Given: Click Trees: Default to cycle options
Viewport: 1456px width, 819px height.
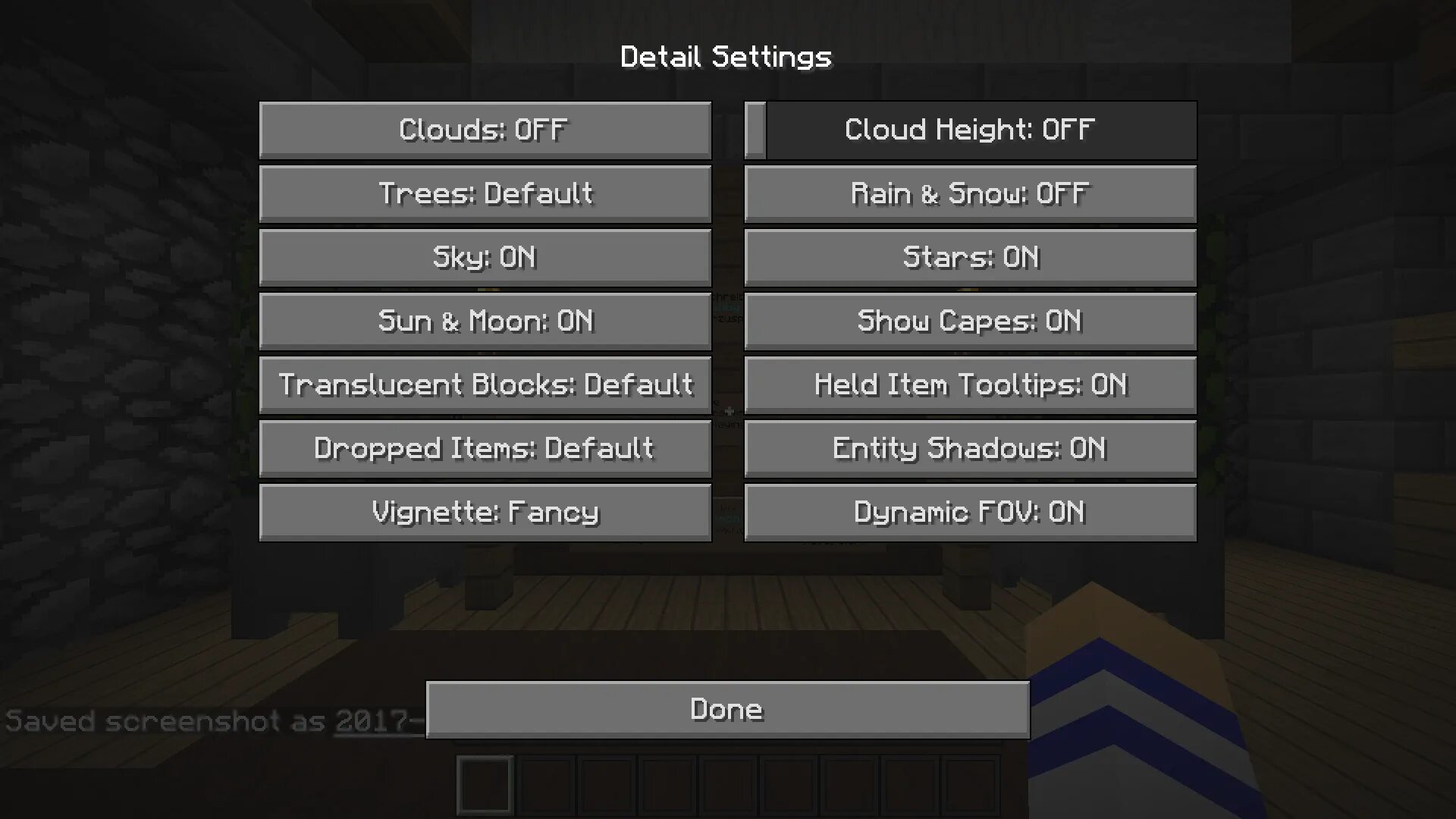Looking at the screenshot, I should tap(485, 193).
